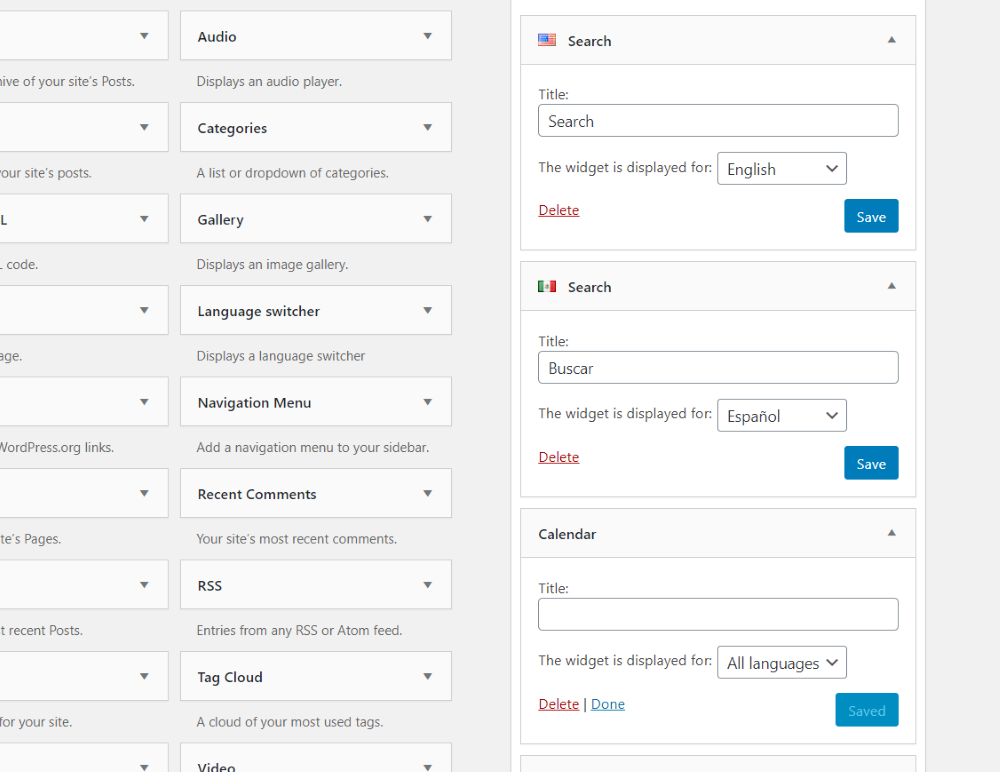Collapse the Calendar widget panel
1000x772 pixels.
[891, 533]
